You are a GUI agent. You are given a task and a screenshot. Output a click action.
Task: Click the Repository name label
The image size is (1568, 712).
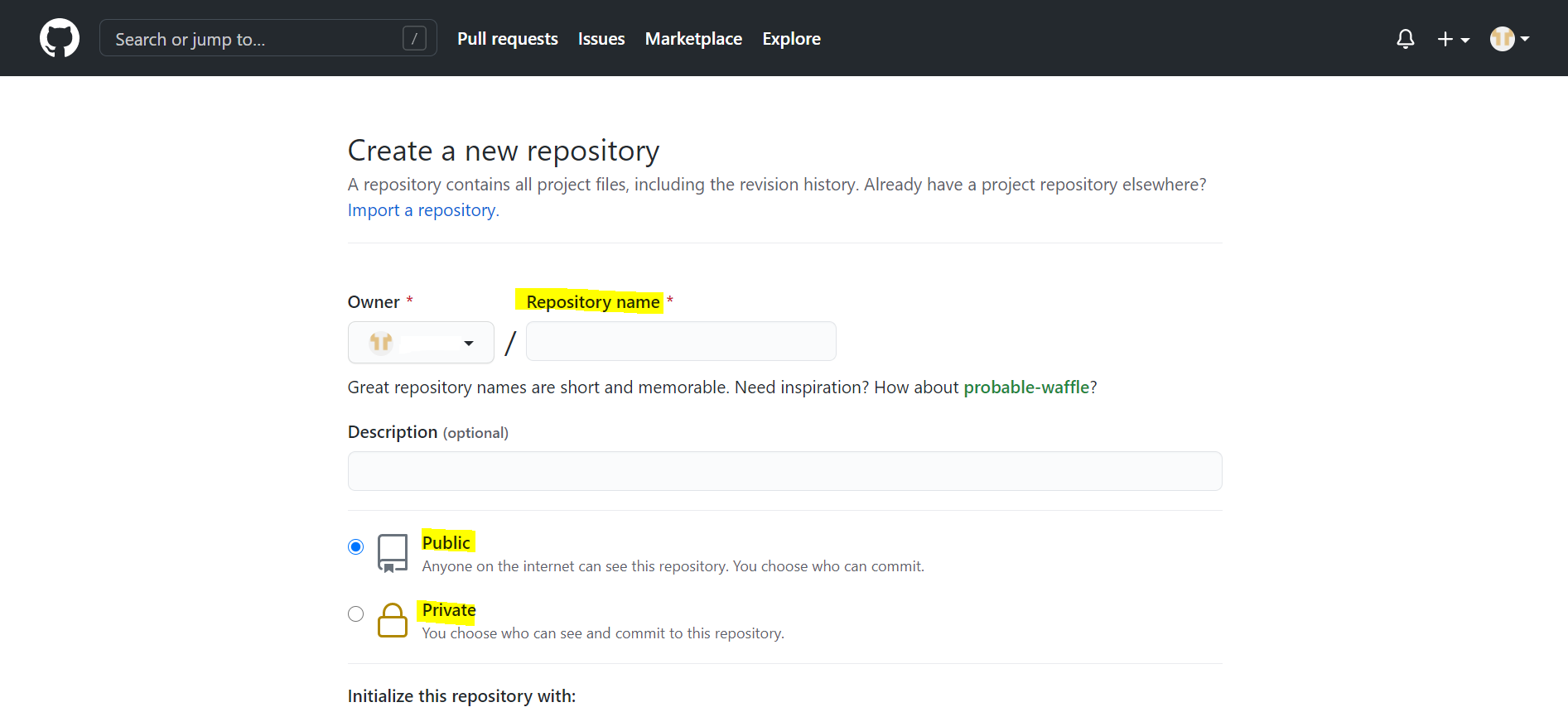(593, 302)
